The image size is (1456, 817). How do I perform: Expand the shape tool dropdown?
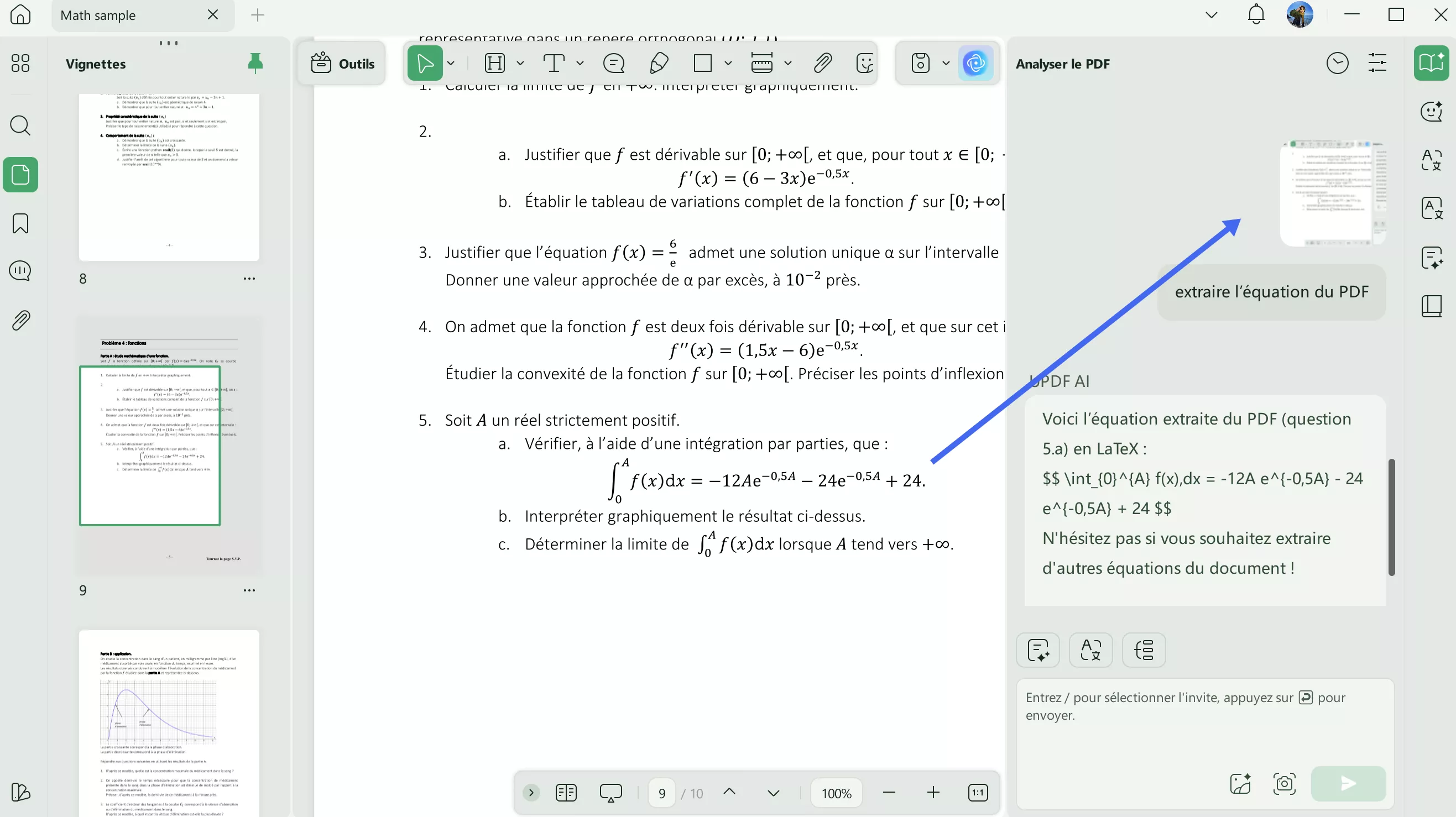click(728, 62)
